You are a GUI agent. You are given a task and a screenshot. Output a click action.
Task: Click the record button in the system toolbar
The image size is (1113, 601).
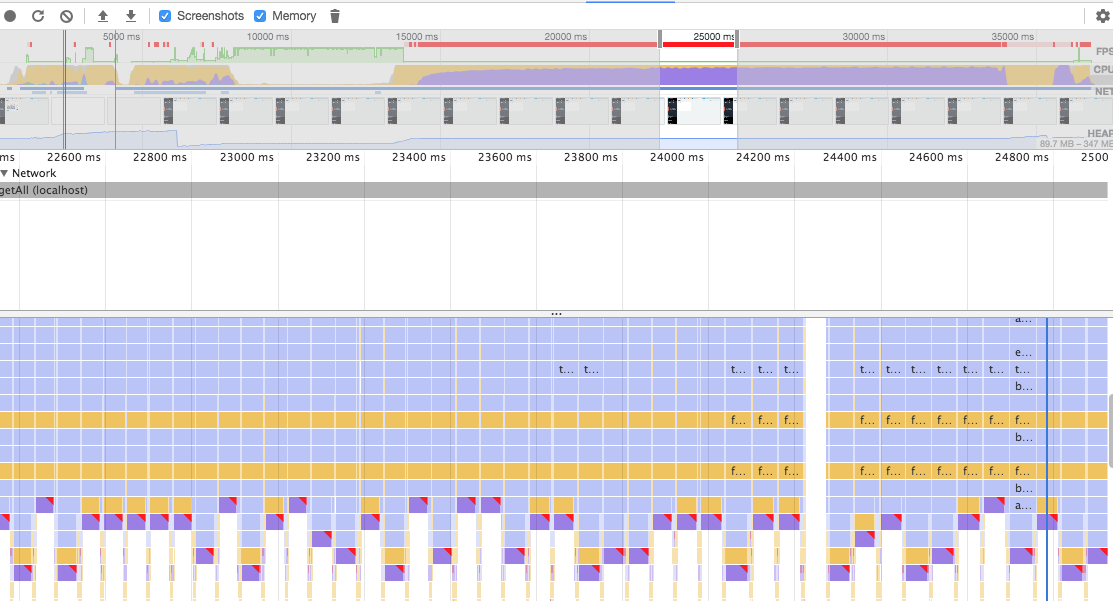coord(10,15)
